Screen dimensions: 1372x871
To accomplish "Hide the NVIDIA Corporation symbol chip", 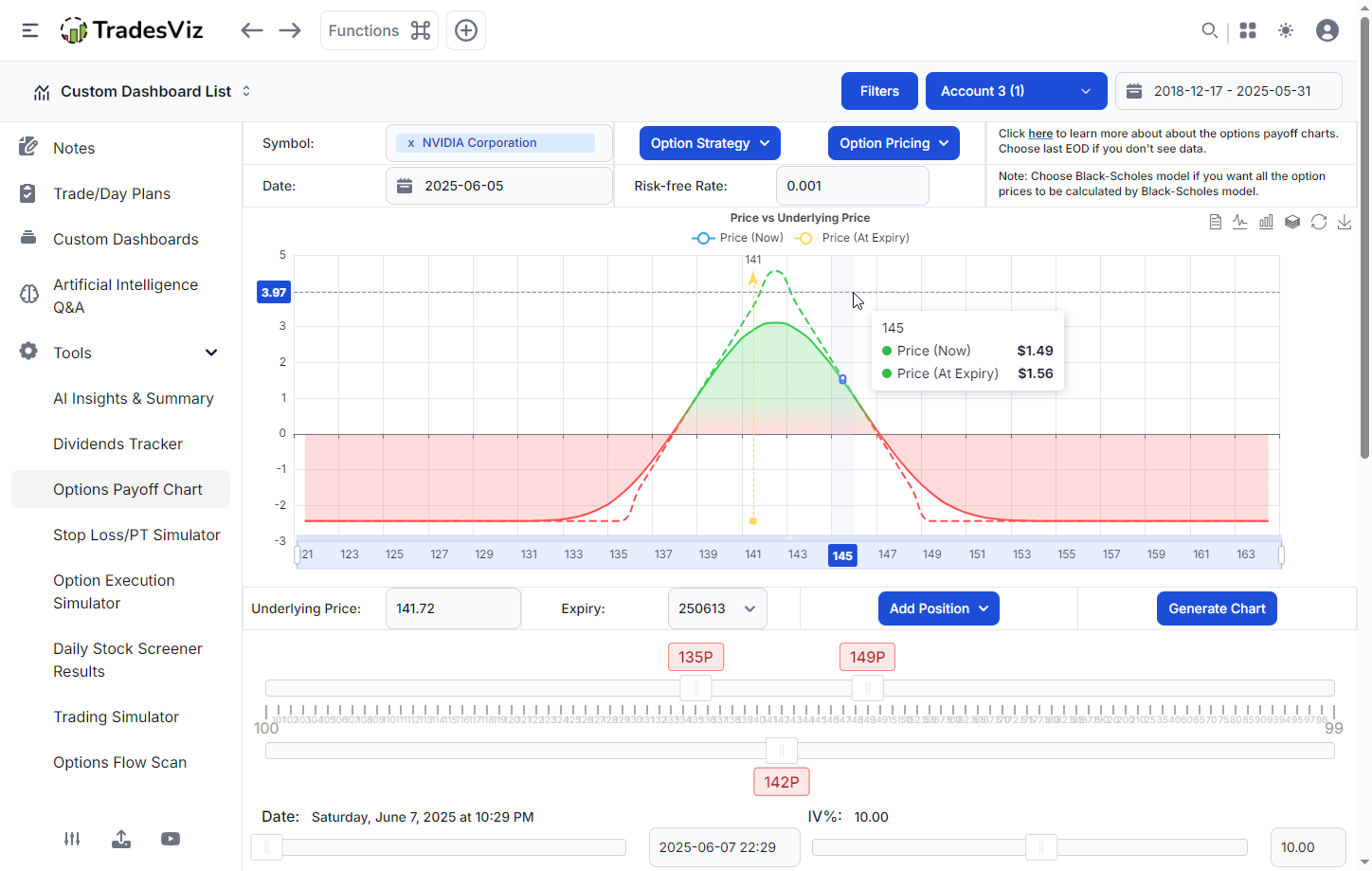I will (x=410, y=142).
